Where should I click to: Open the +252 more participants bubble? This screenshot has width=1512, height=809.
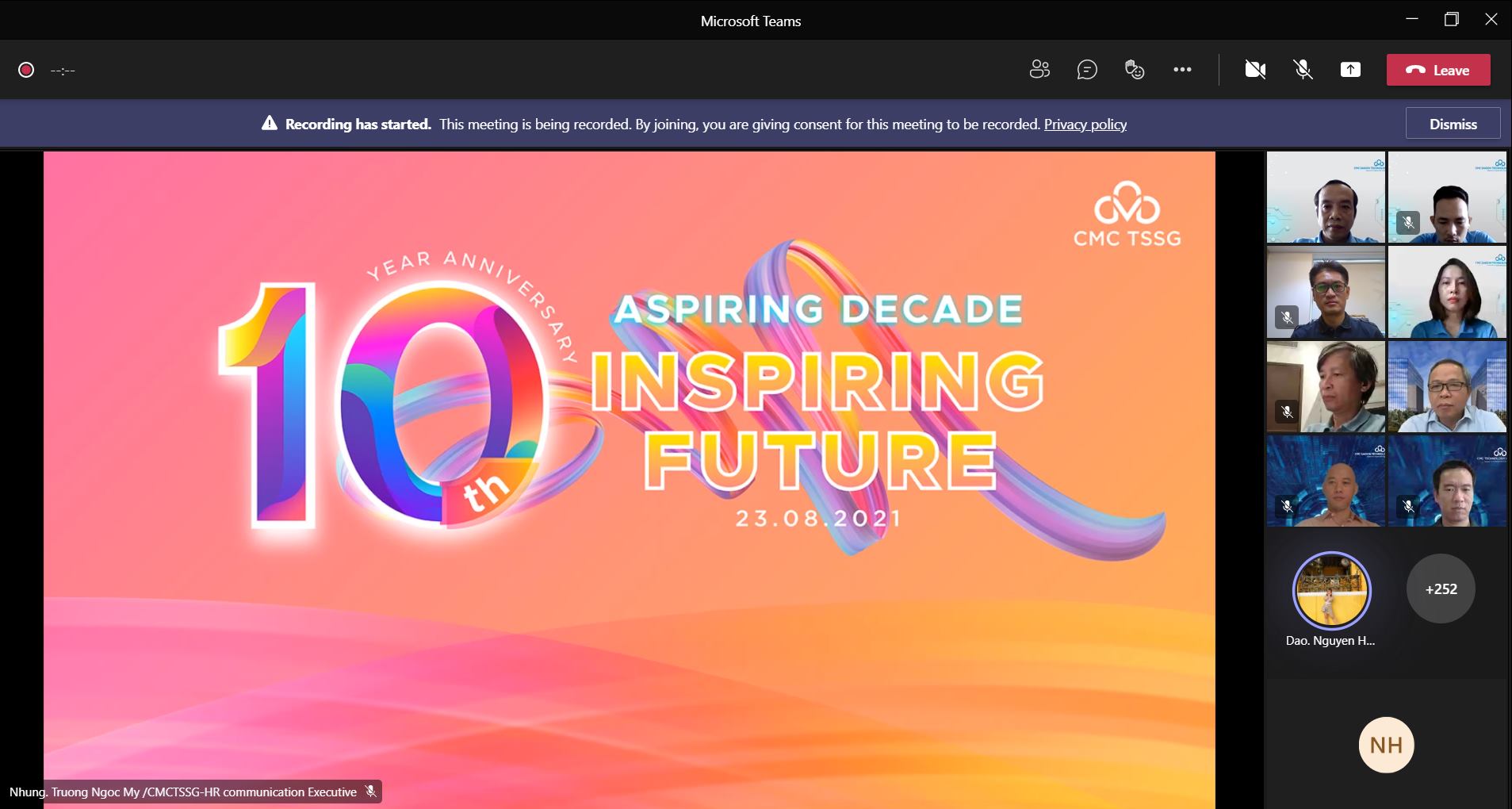click(1441, 589)
